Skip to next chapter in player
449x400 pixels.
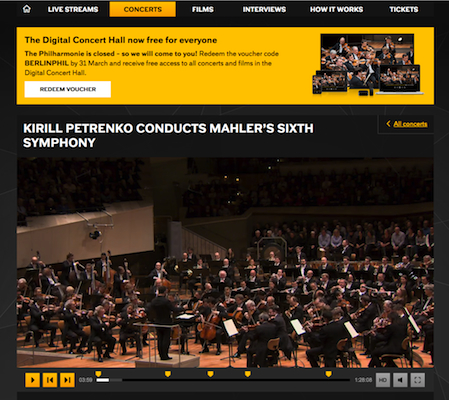[67, 380]
